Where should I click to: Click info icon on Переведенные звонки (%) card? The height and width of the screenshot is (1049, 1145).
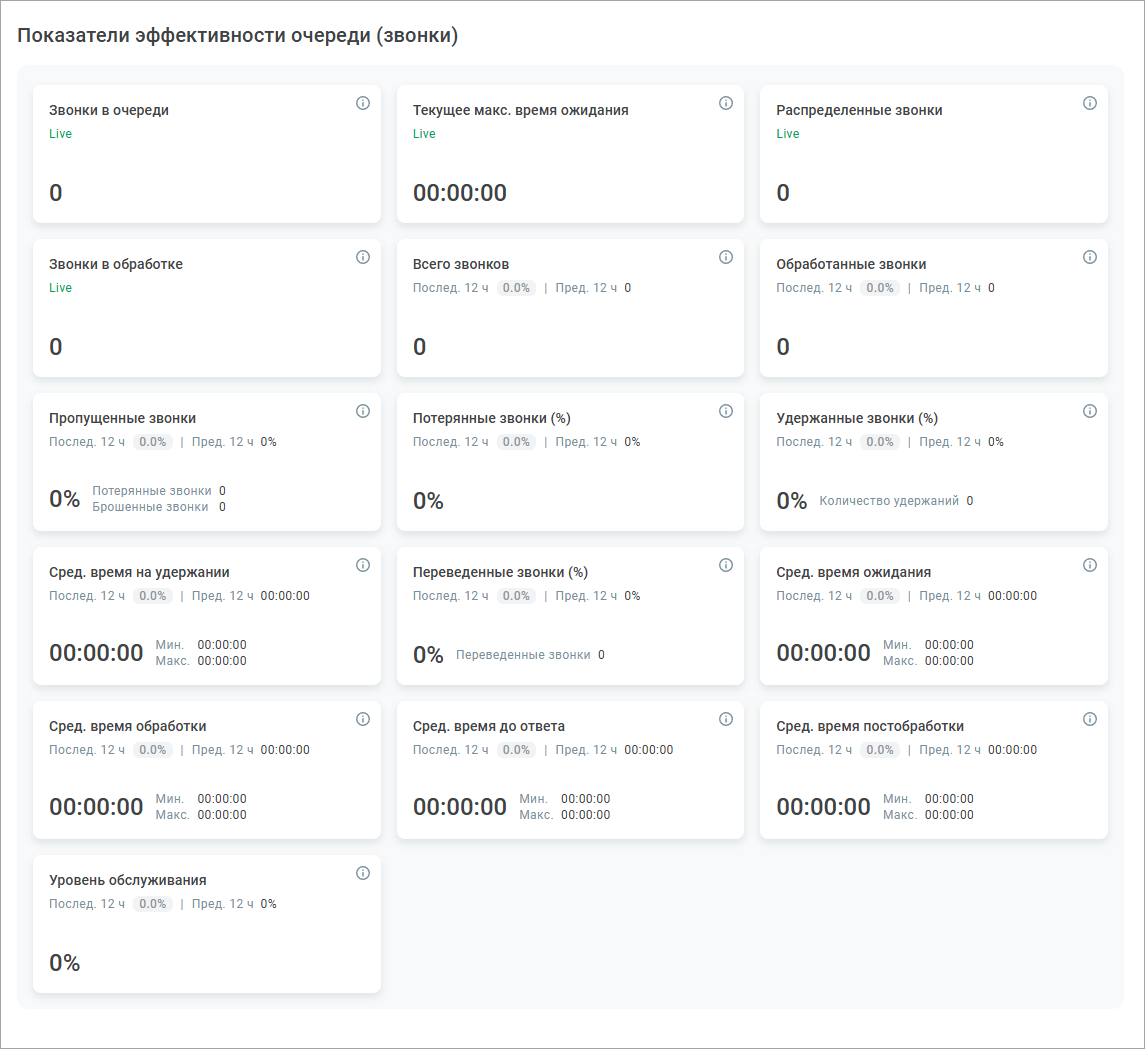726,565
